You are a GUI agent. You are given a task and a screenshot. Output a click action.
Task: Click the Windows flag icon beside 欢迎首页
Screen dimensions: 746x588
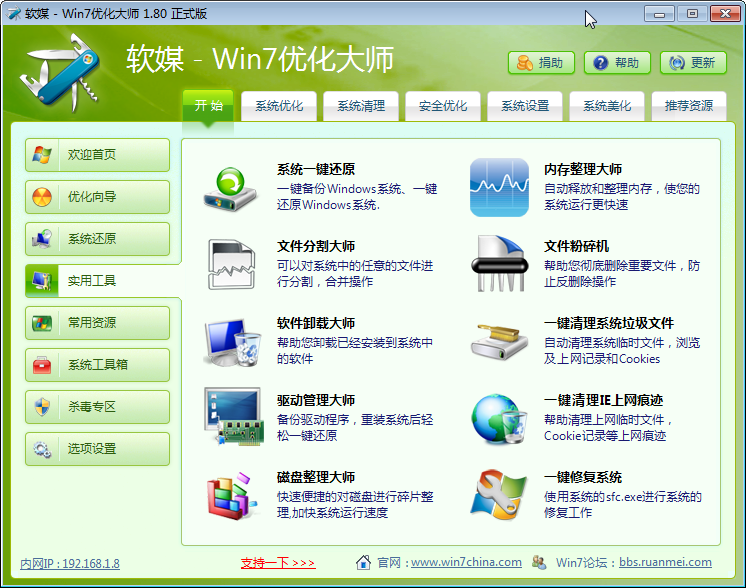(x=42, y=155)
